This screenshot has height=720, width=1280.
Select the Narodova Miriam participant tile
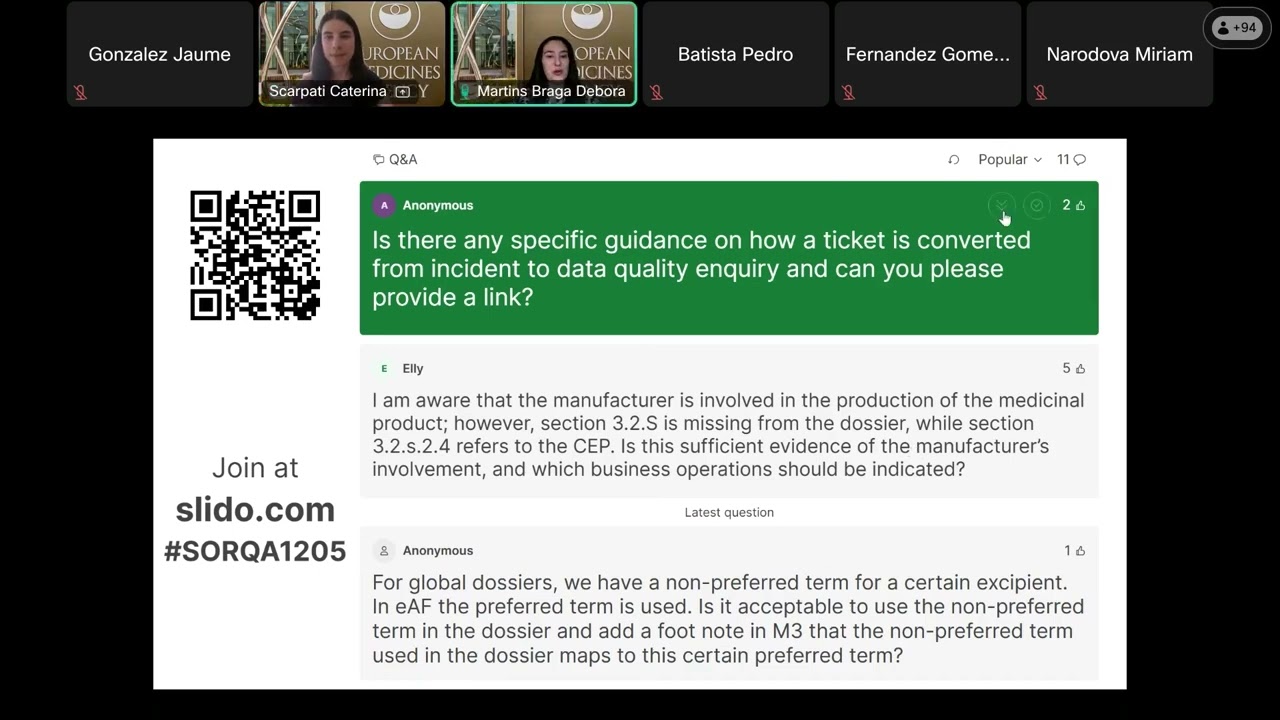coord(1120,54)
